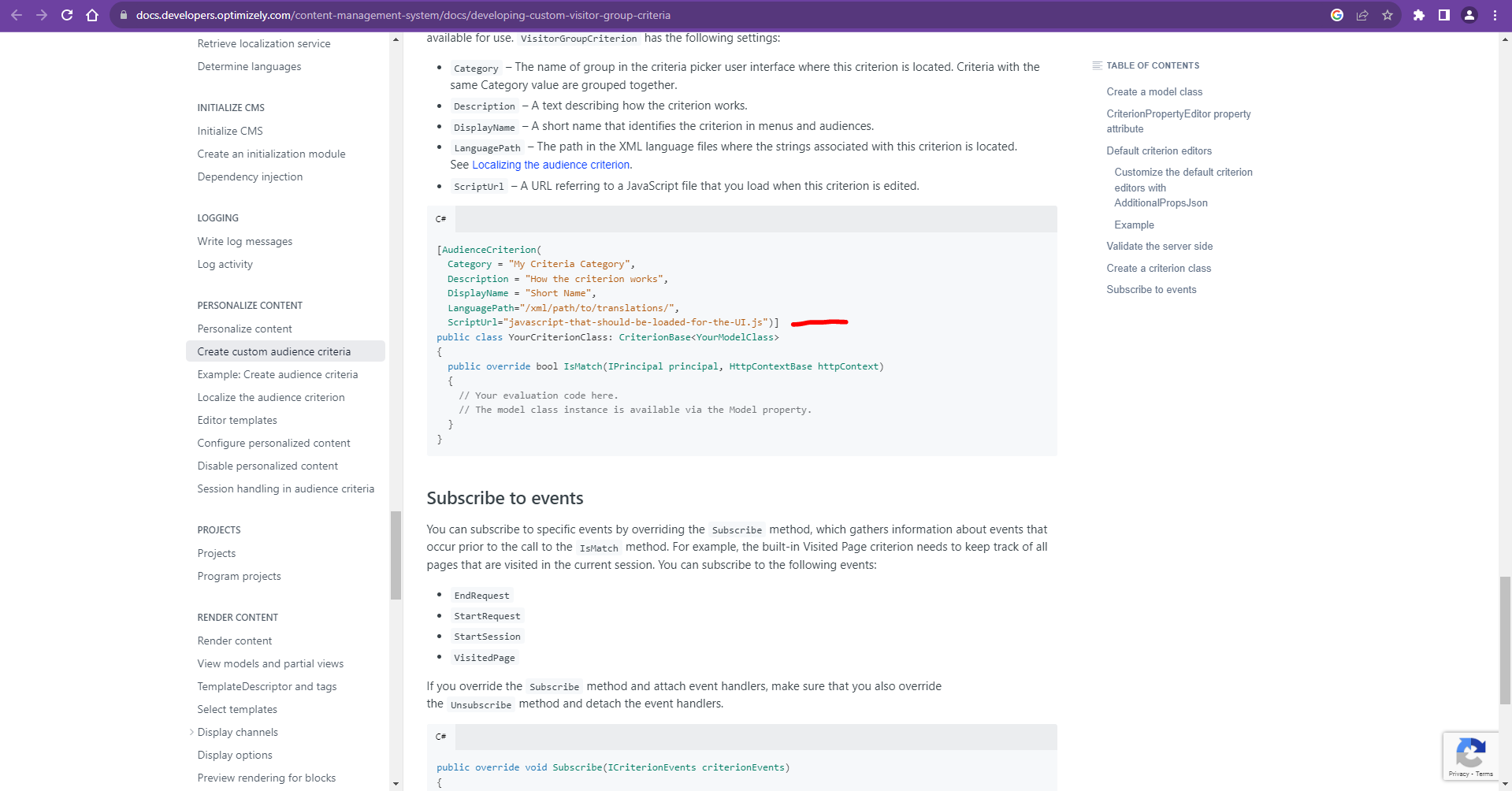Open Session handling in audience criteria

[x=285, y=488]
